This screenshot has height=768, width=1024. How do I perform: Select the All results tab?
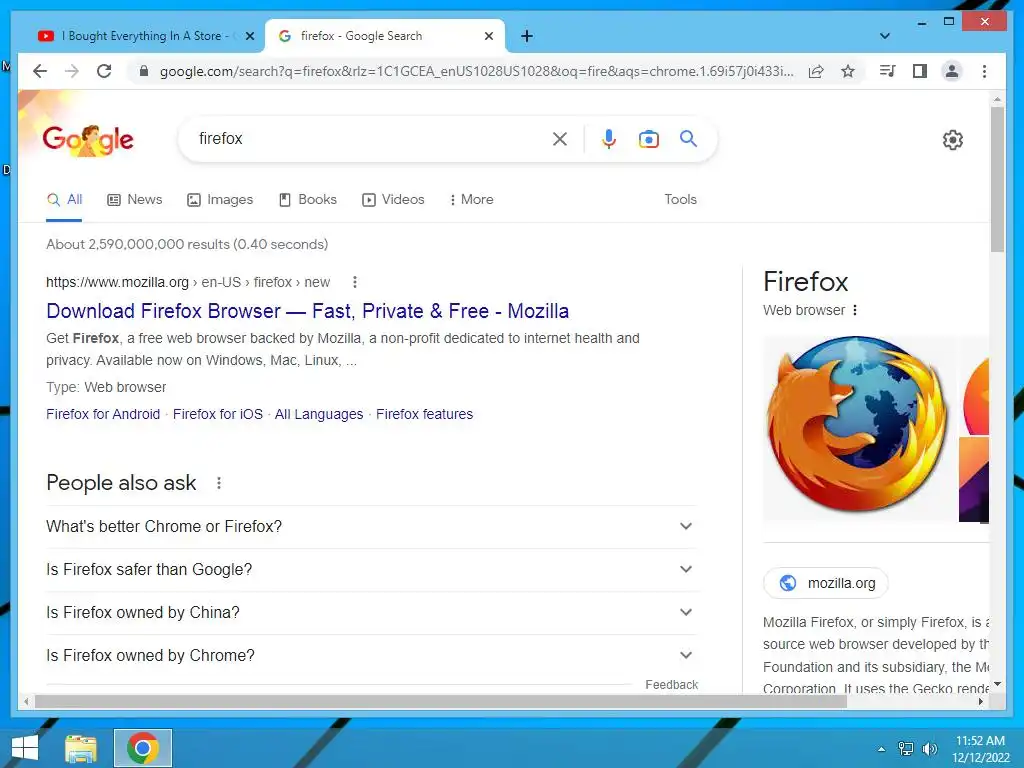pyautogui.click(x=65, y=199)
